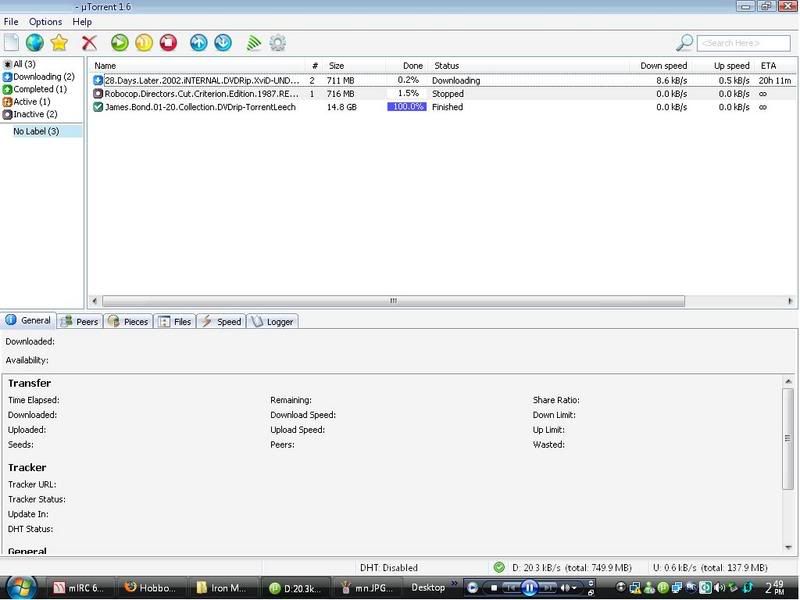
Task: Select the Downloading (2) category
Action: 43,77
